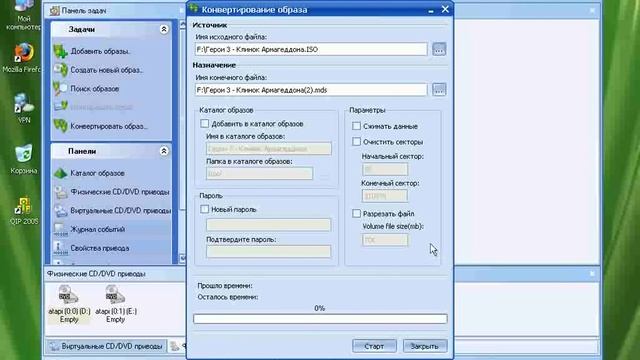Click the Volume file size field
Viewport: 640px width, 360px height.
click(x=385, y=240)
